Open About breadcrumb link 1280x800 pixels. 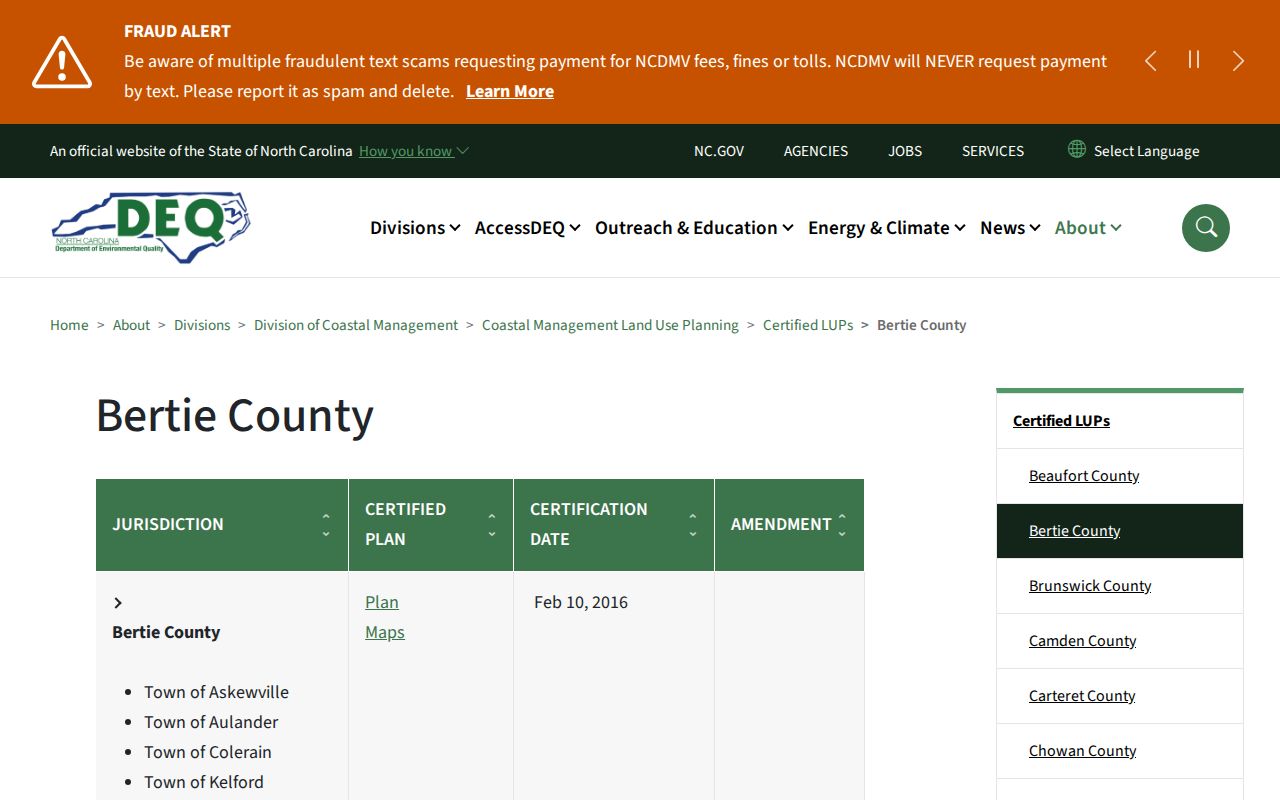click(x=131, y=325)
